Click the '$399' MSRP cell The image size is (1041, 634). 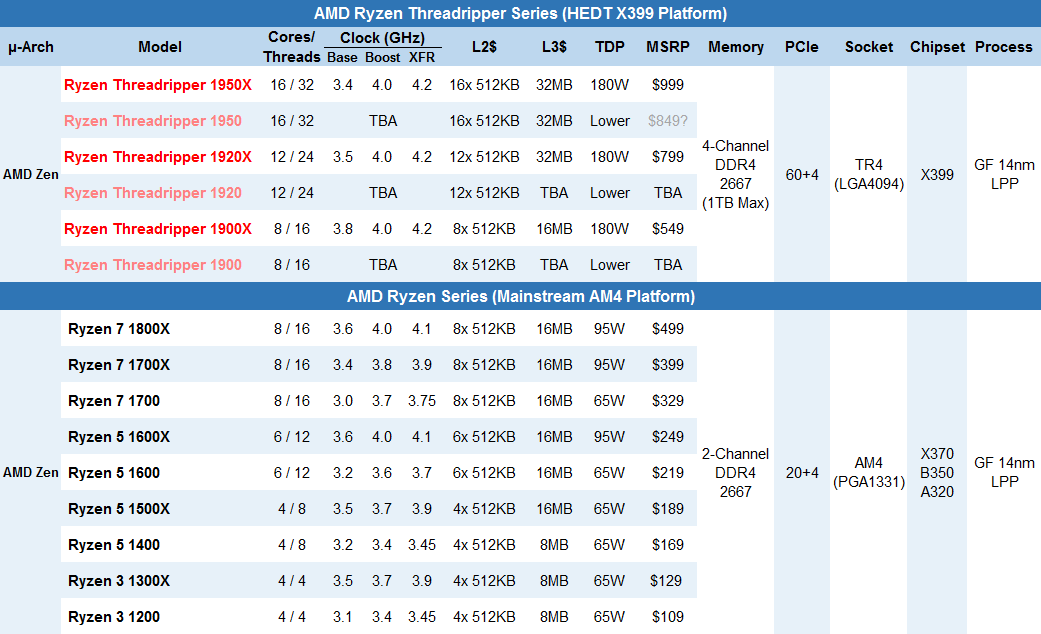[x=668, y=365]
